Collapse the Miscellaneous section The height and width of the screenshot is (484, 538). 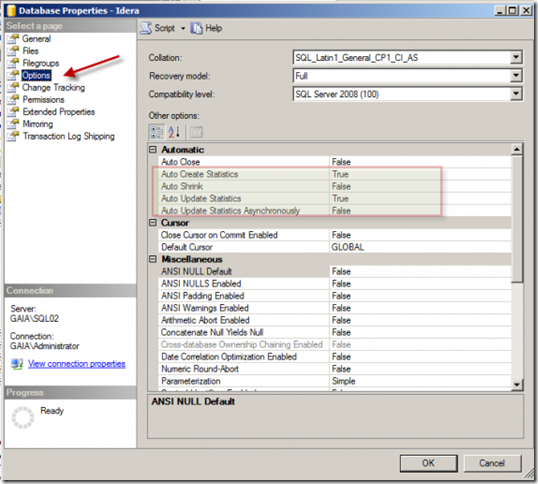coord(153,259)
